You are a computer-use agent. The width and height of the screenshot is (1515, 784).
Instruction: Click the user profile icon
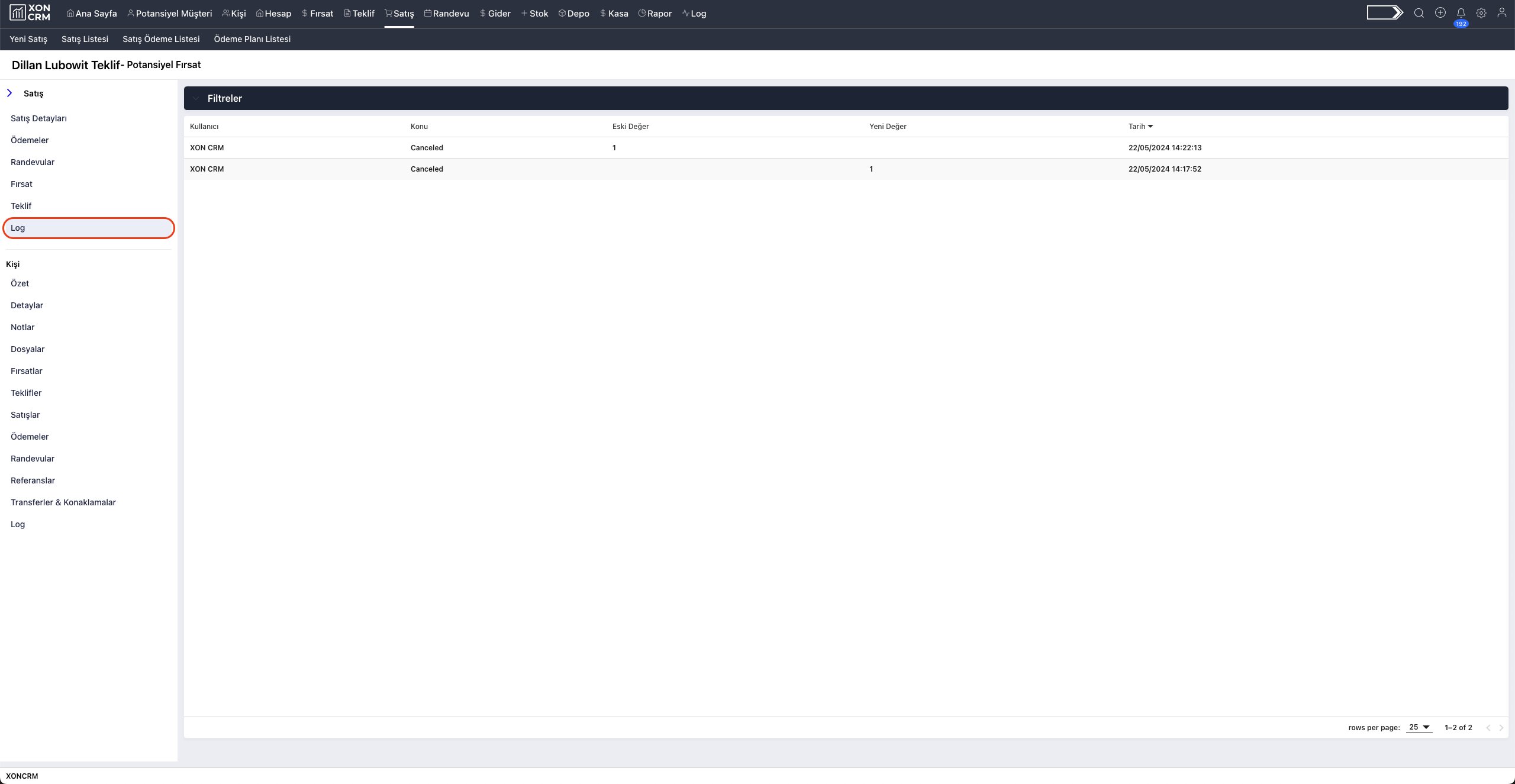coord(1501,13)
